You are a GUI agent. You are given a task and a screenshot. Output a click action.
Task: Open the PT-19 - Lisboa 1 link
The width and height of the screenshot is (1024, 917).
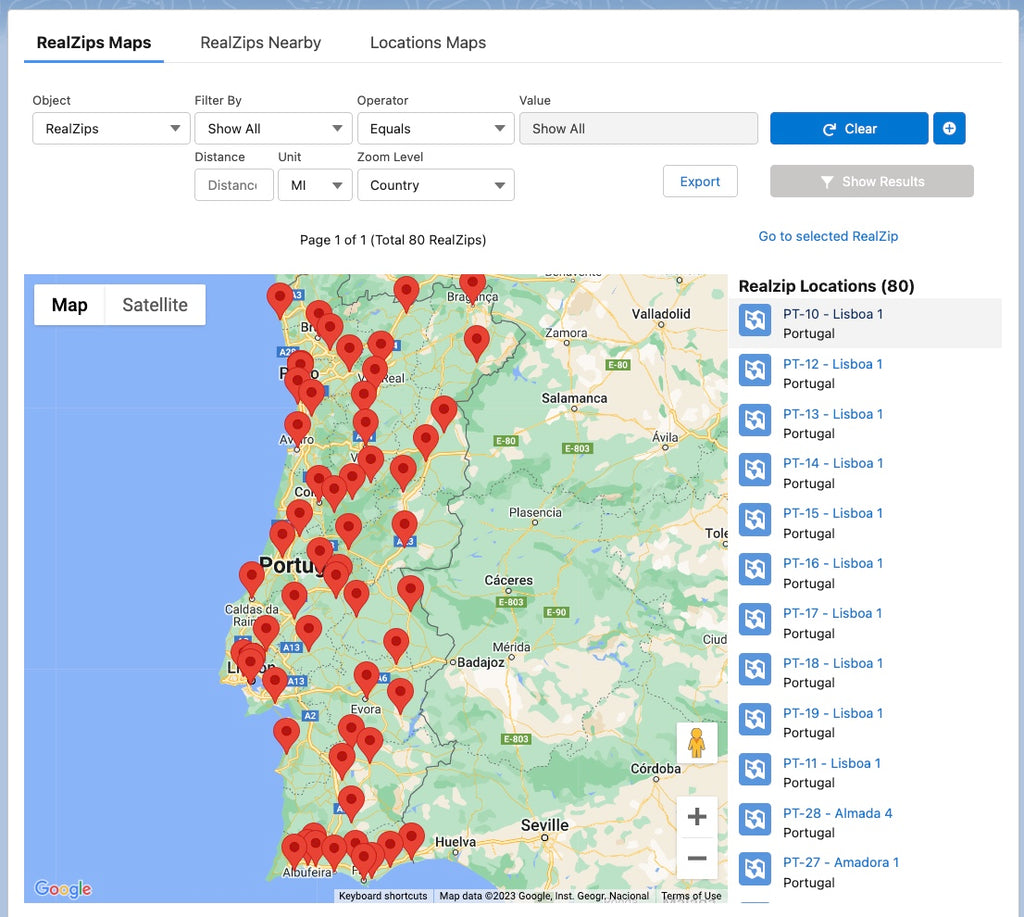click(x=833, y=713)
